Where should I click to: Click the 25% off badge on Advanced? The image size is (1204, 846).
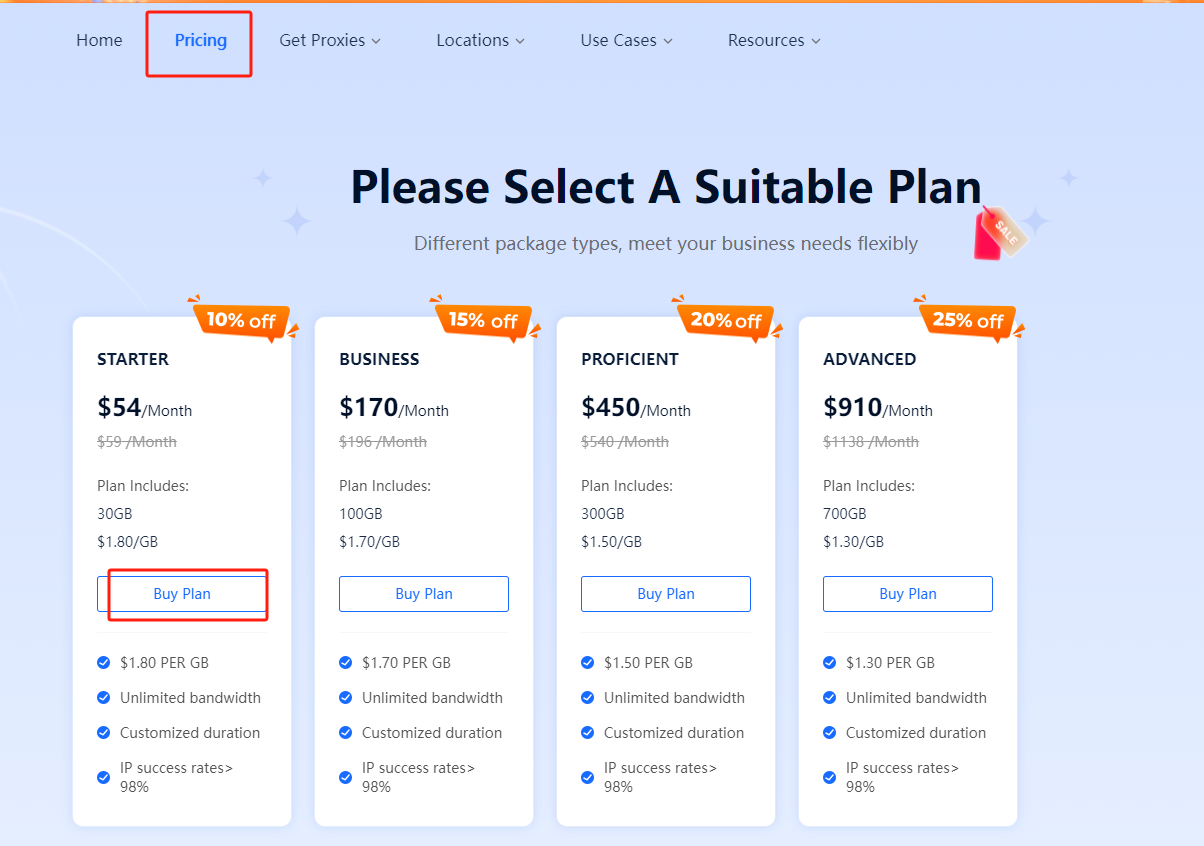coord(968,321)
